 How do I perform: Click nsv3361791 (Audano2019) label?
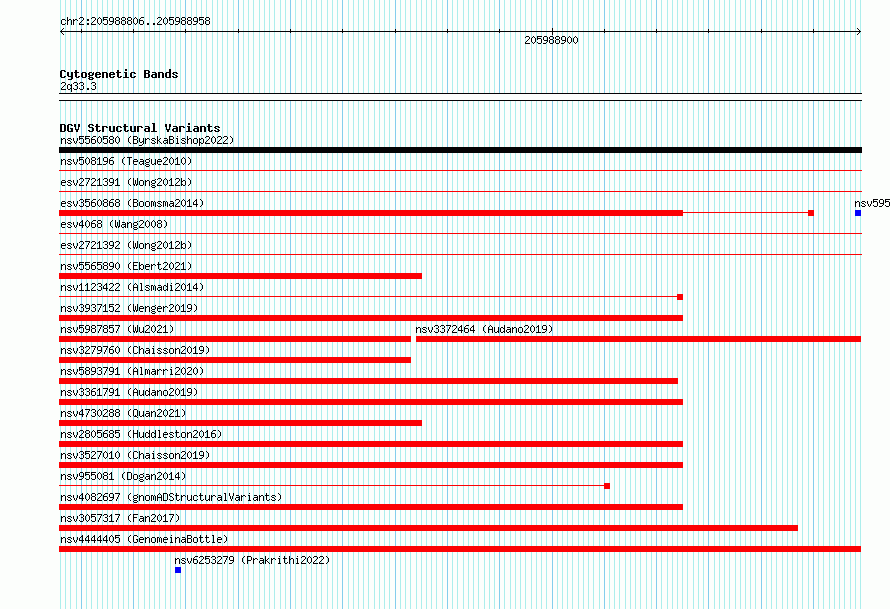click(129, 392)
